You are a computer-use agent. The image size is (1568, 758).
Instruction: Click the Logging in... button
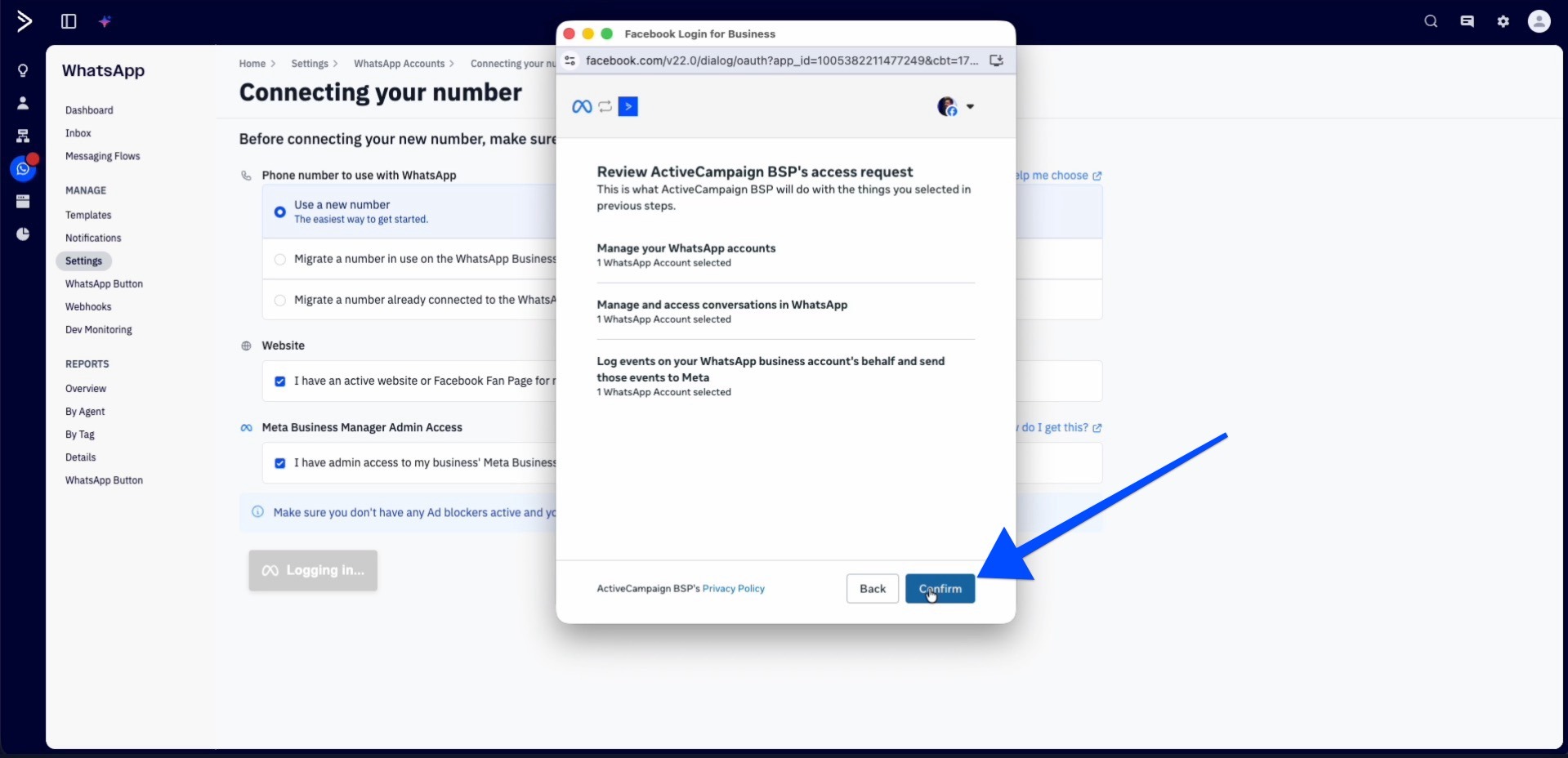(x=313, y=570)
